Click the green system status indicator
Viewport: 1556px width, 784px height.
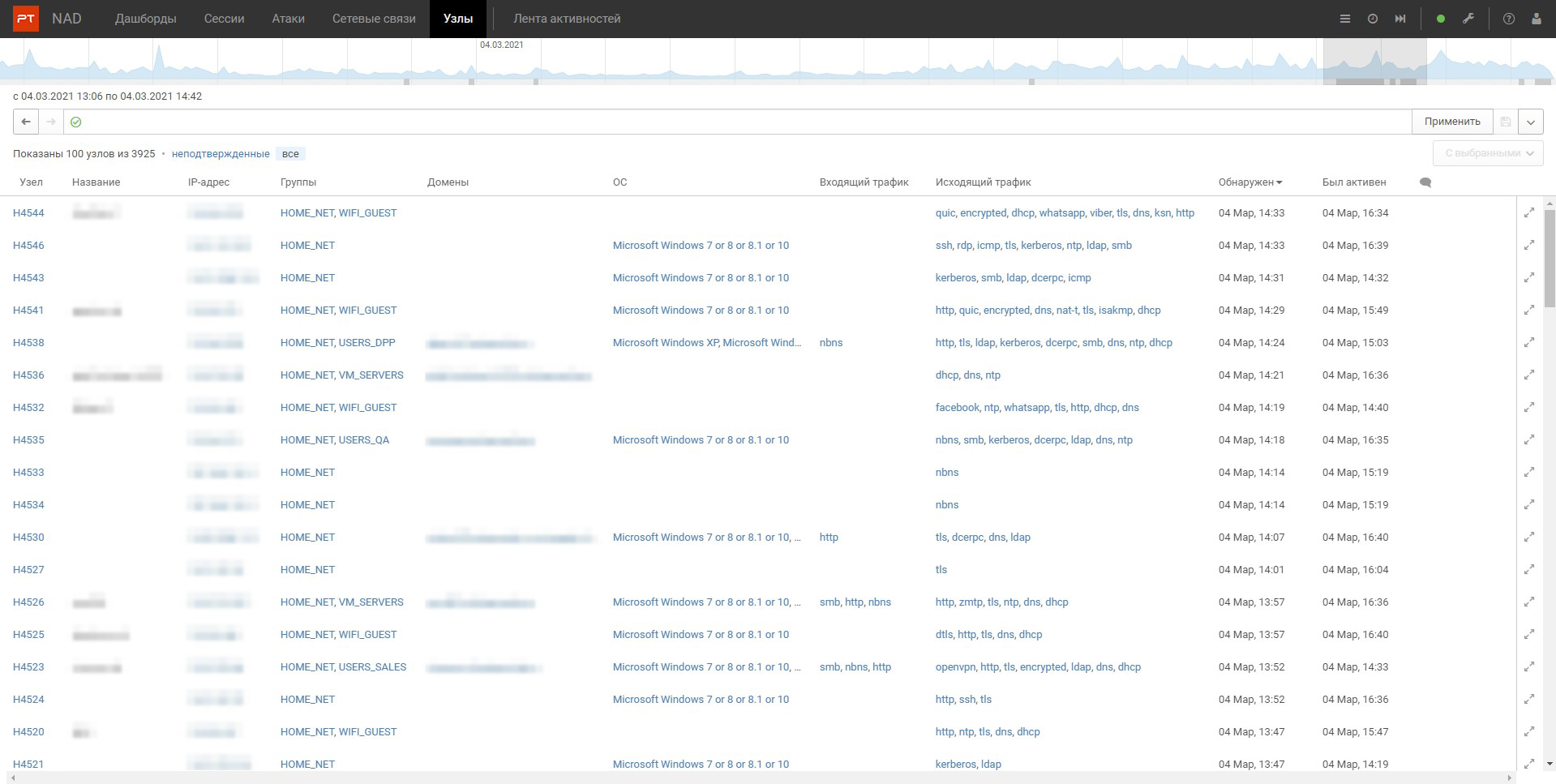1441,19
